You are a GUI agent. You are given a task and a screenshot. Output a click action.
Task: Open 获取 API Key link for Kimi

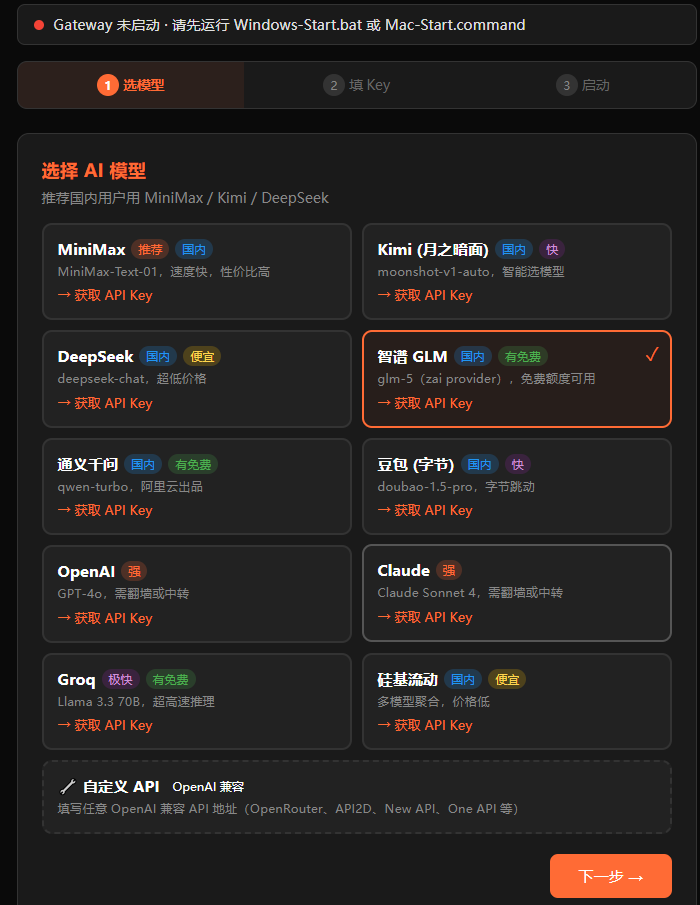tap(425, 296)
